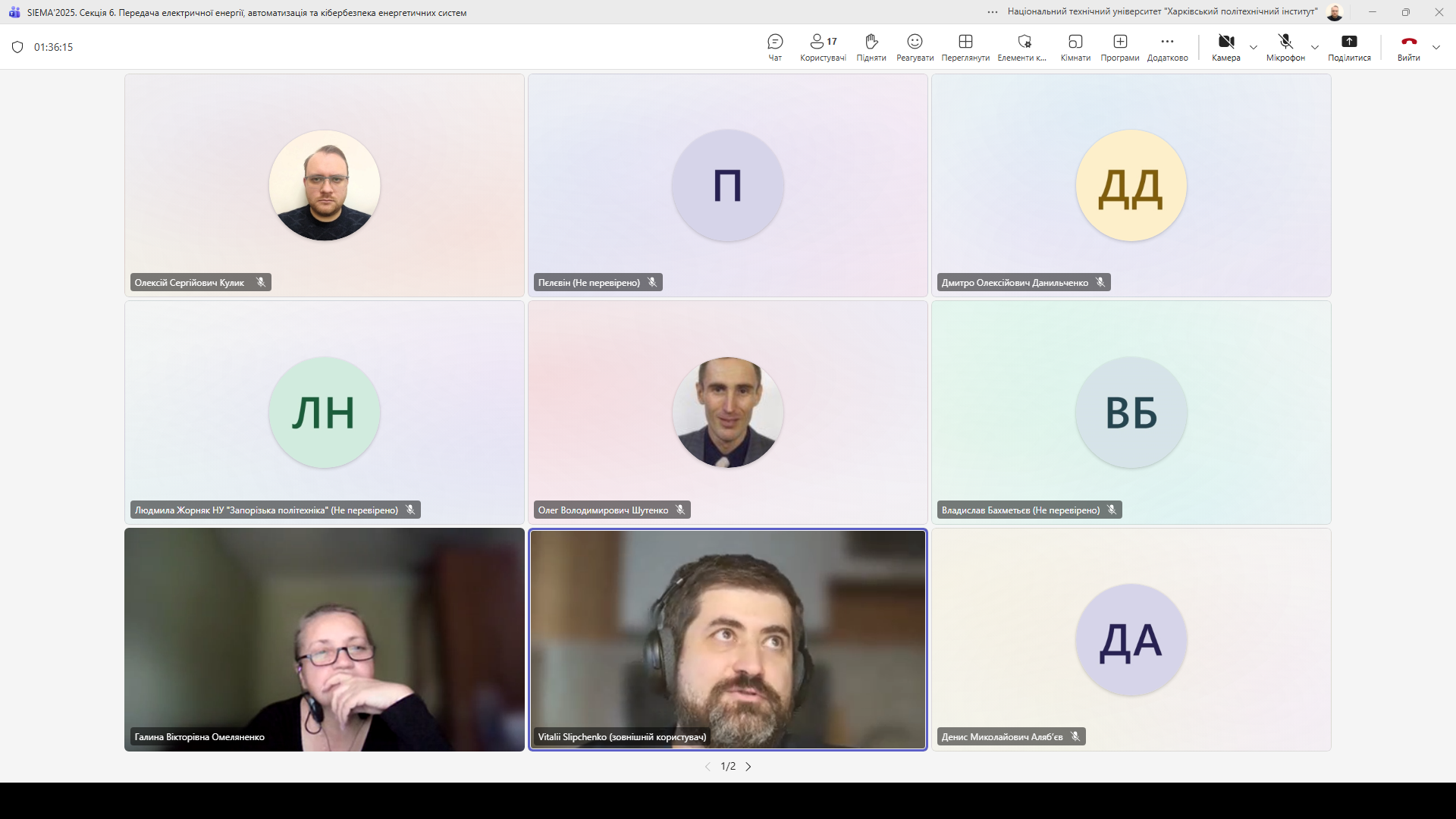Viewport: 1456px width, 819px height.
Task: Open the Chat panel
Action: pyautogui.click(x=774, y=46)
